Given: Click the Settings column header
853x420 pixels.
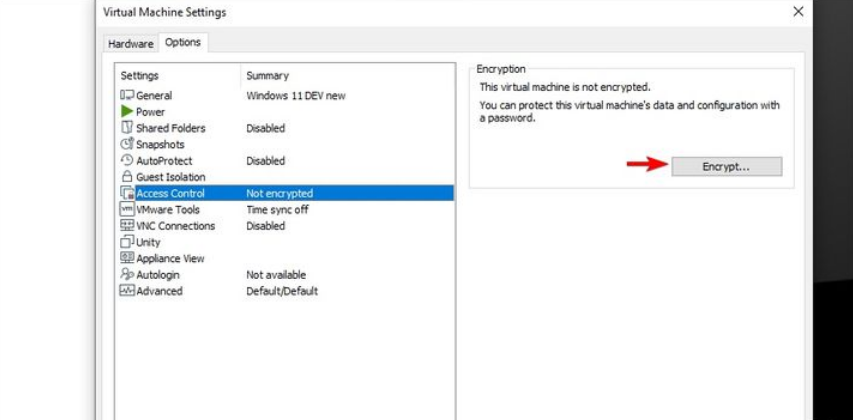Looking at the screenshot, I should [x=140, y=75].
